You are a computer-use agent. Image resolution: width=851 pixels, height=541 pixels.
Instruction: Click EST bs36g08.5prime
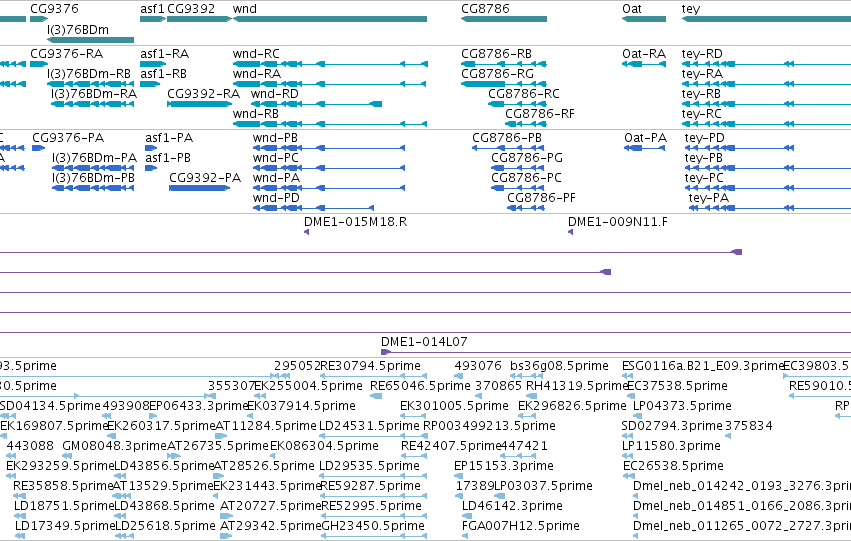560,366
